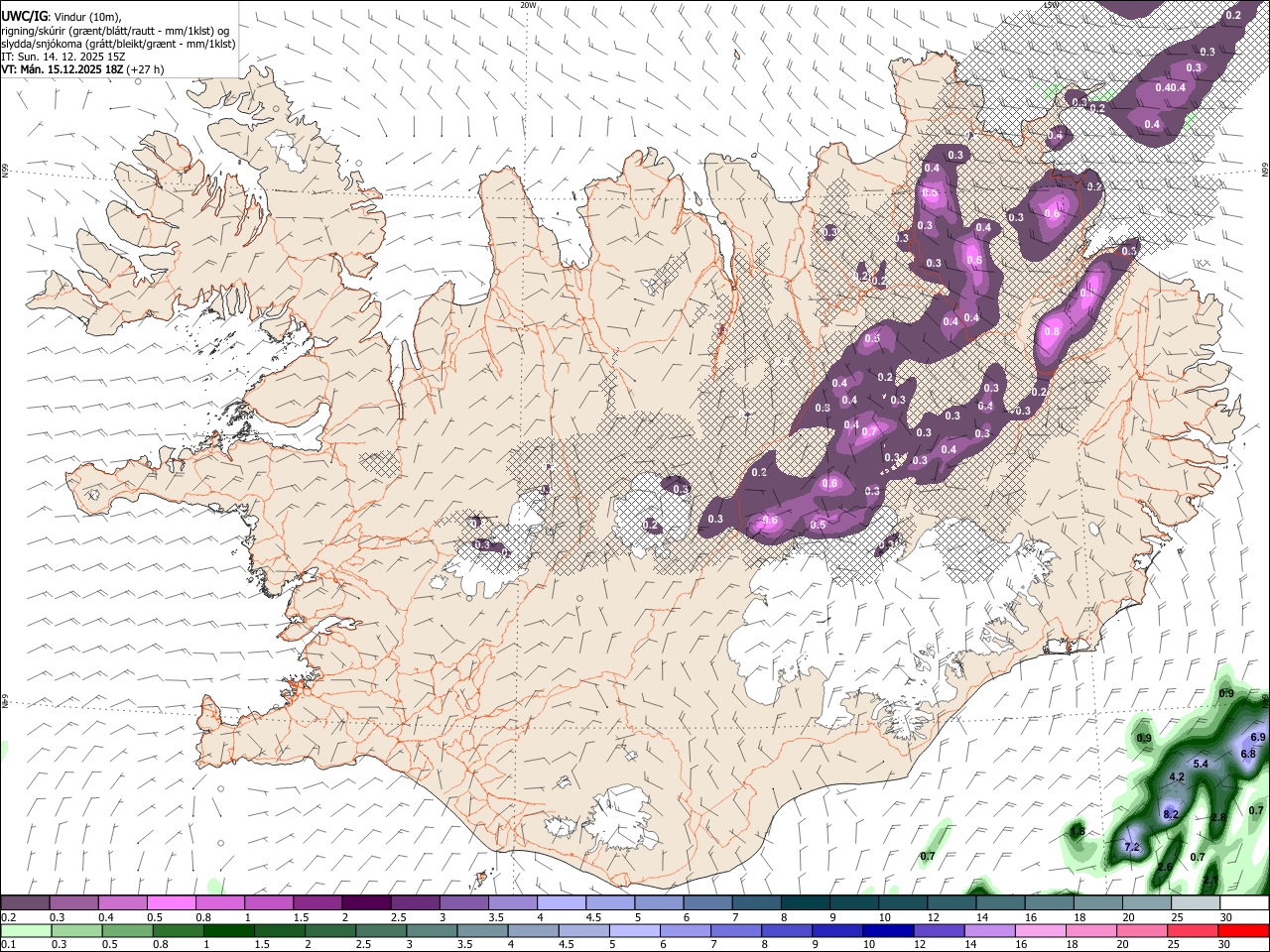The height and width of the screenshot is (952, 1270).
Task: Click the bold 'UWC/IG' title text
Action: (x=25, y=17)
